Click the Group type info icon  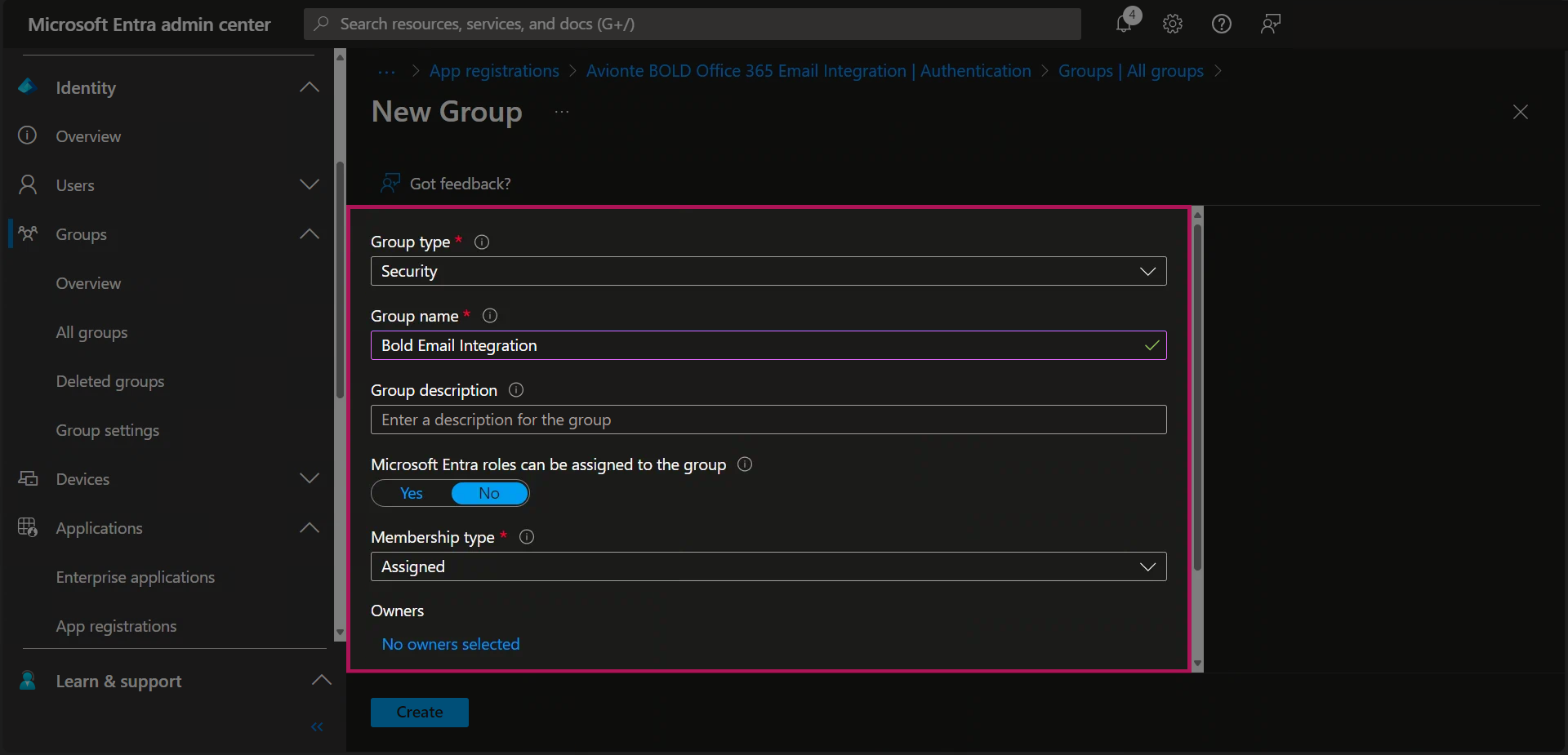482,242
